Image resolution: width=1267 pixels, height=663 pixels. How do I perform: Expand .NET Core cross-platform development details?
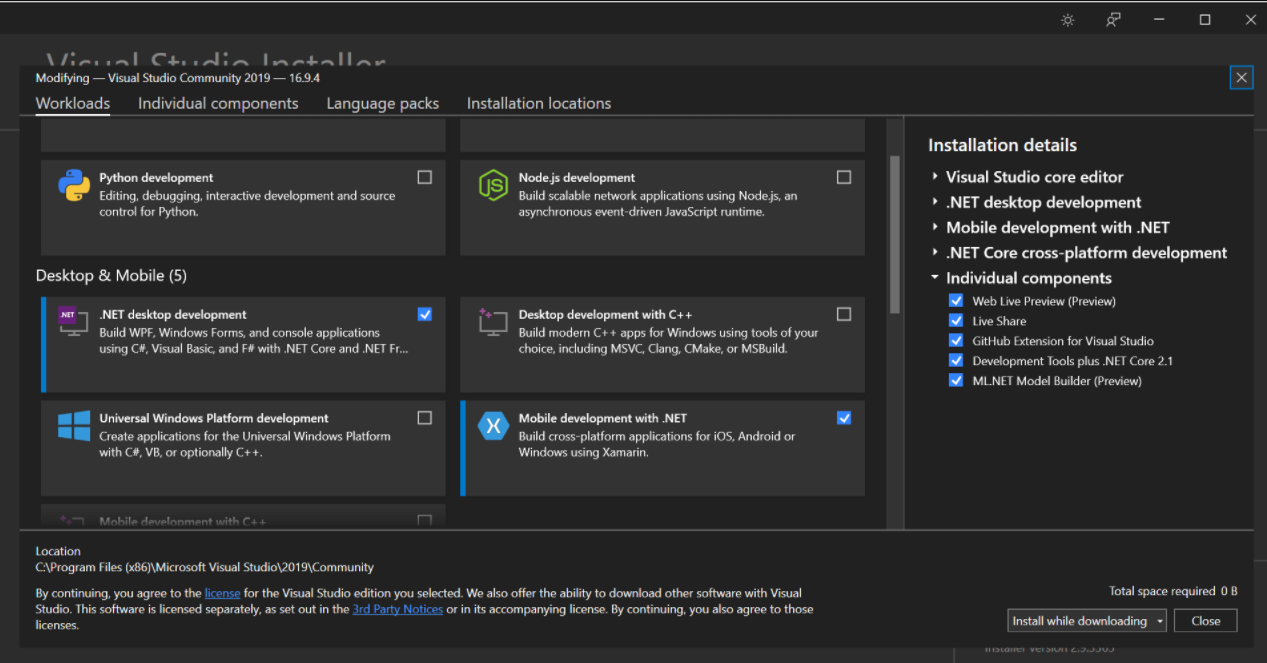click(935, 253)
